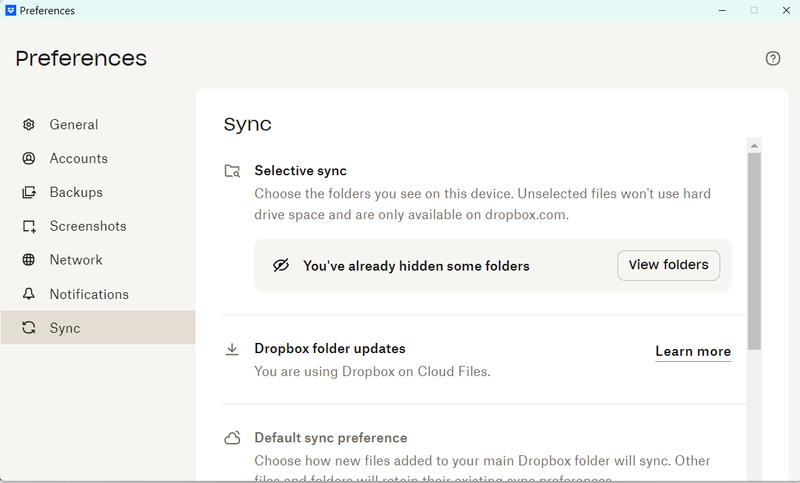Click the Network globe icon
The height and width of the screenshot is (483, 800).
tap(29, 260)
